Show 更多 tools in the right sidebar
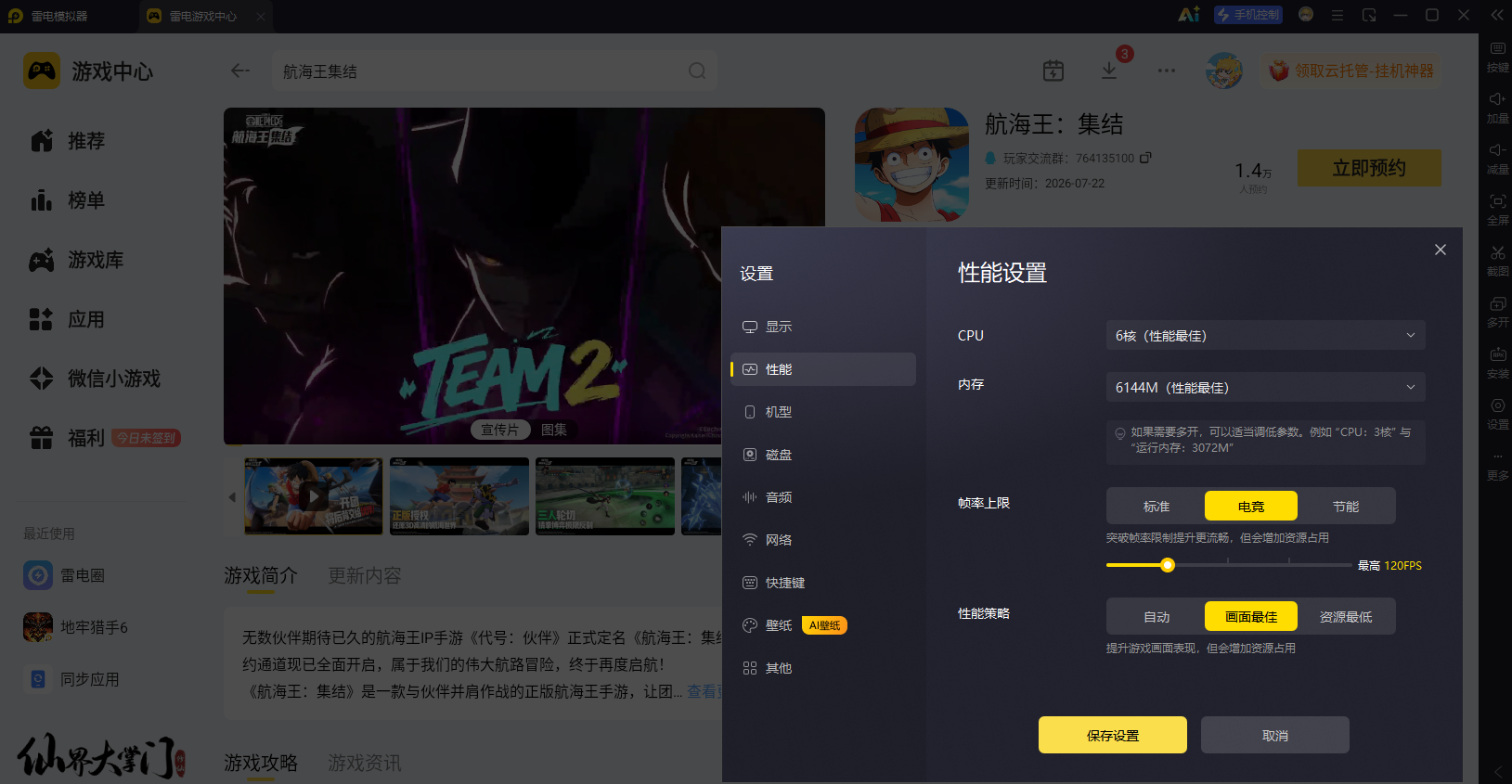 tap(1497, 464)
